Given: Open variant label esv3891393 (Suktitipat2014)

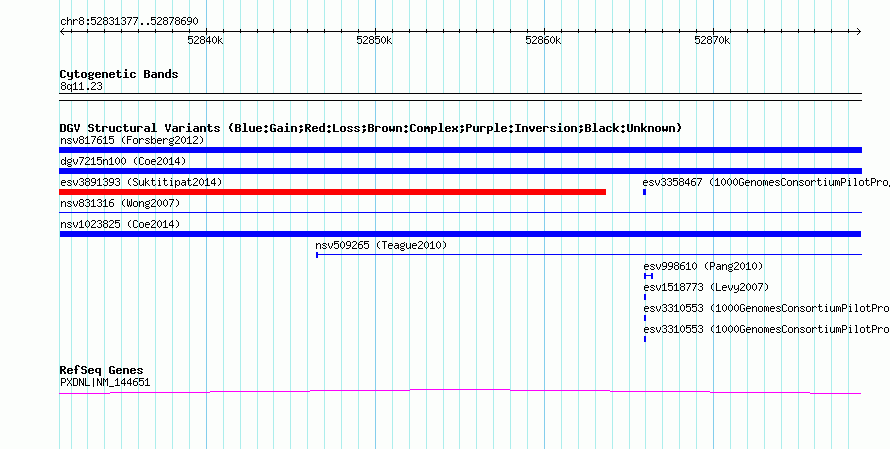Looking at the screenshot, I should pos(141,182).
